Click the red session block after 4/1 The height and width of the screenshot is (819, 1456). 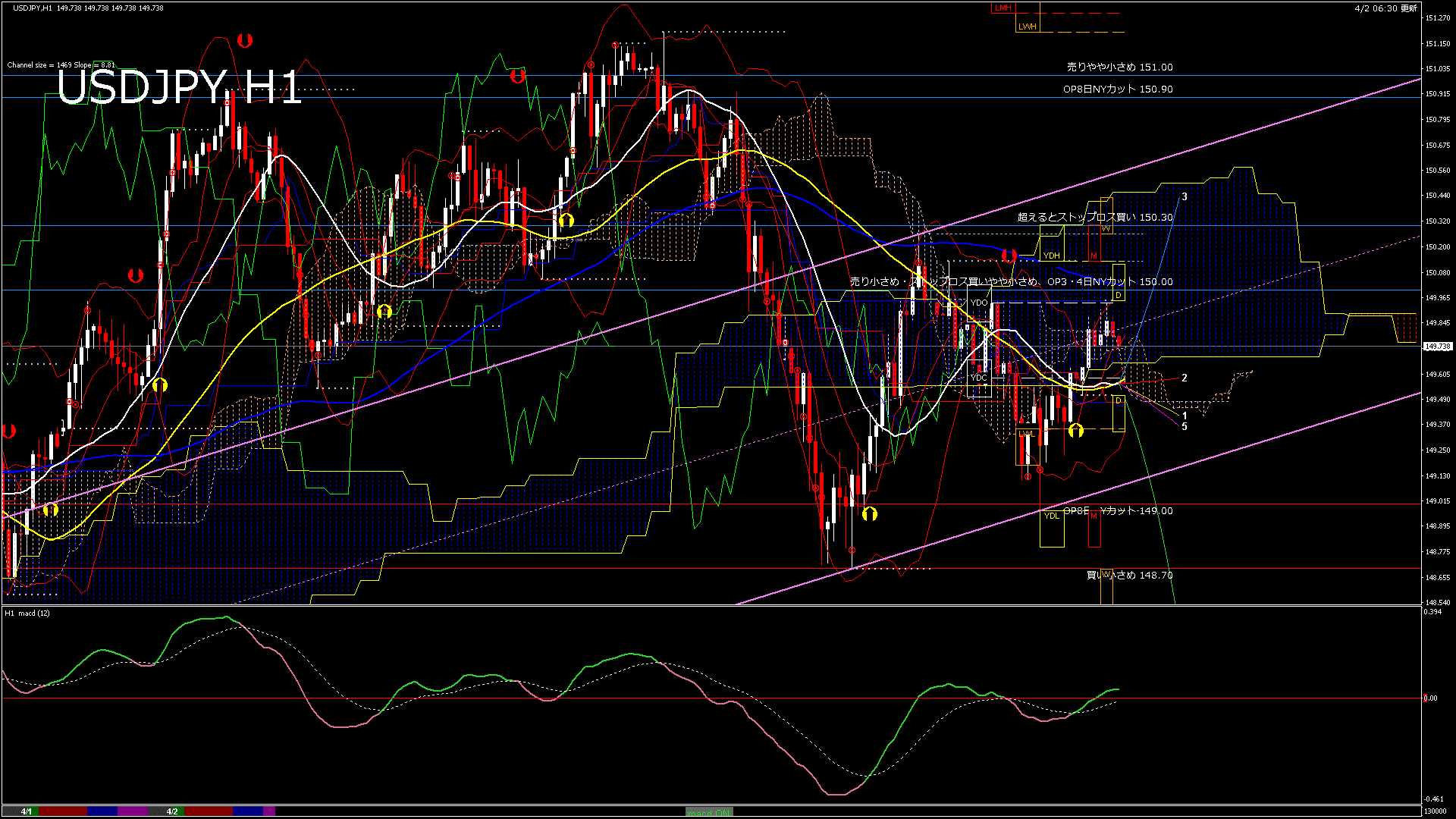(x=63, y=811)
